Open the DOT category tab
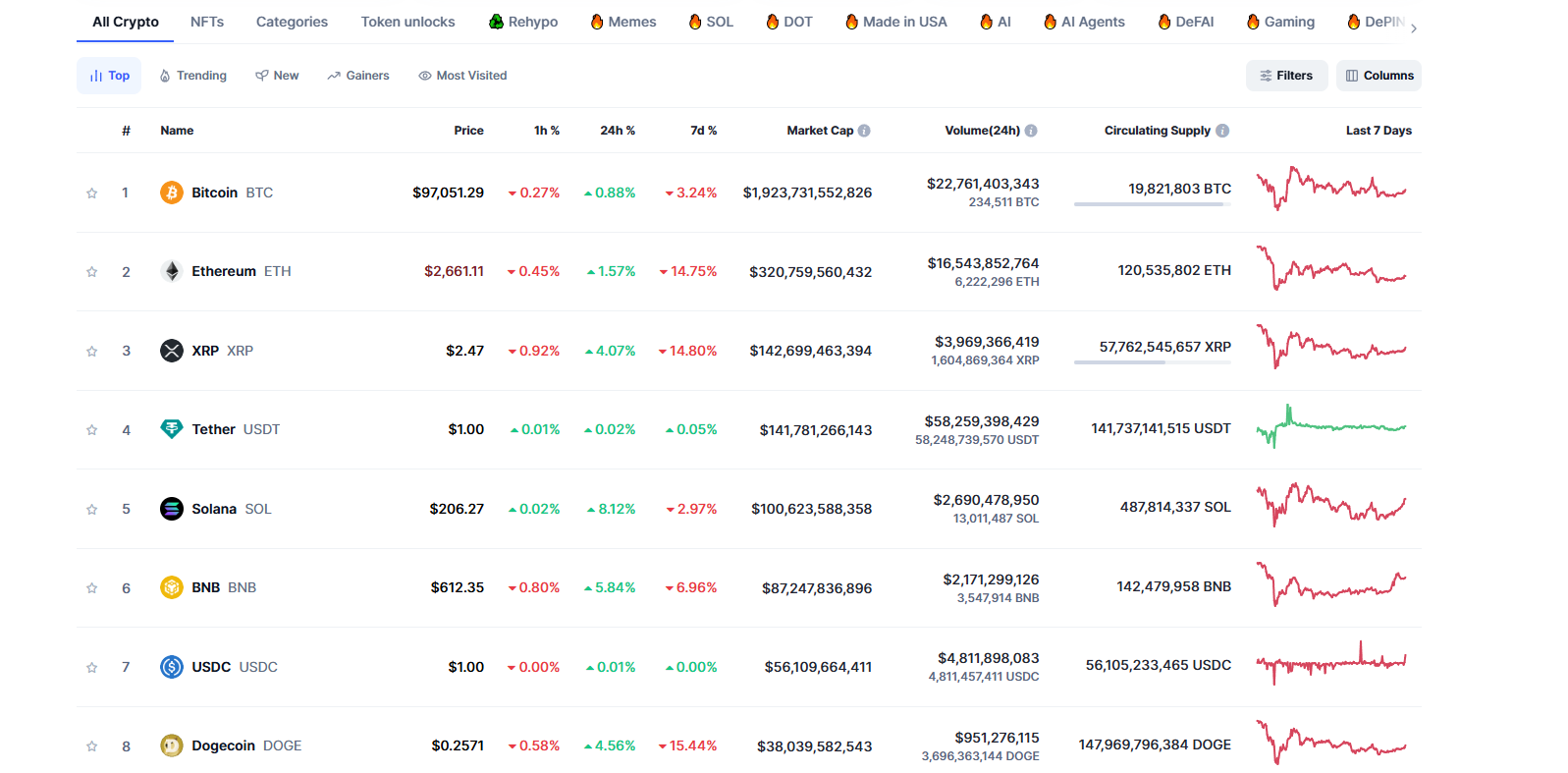The height and width of the screenshot is (773, 1568). tap(789, 22)
